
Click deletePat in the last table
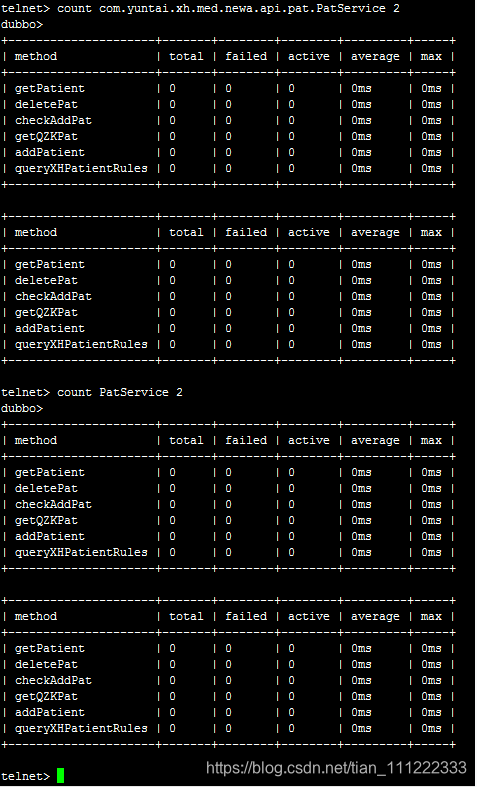point(46,664)
